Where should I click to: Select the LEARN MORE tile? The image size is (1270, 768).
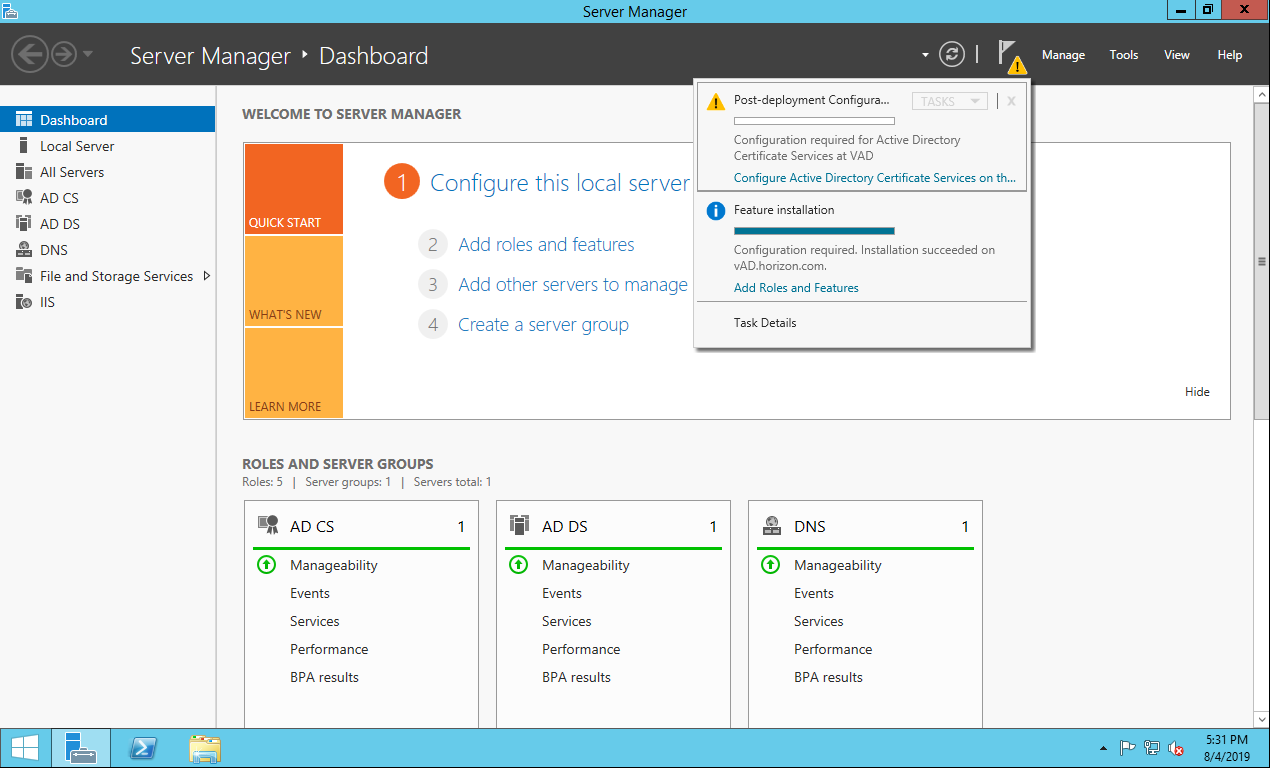(293, 373)
